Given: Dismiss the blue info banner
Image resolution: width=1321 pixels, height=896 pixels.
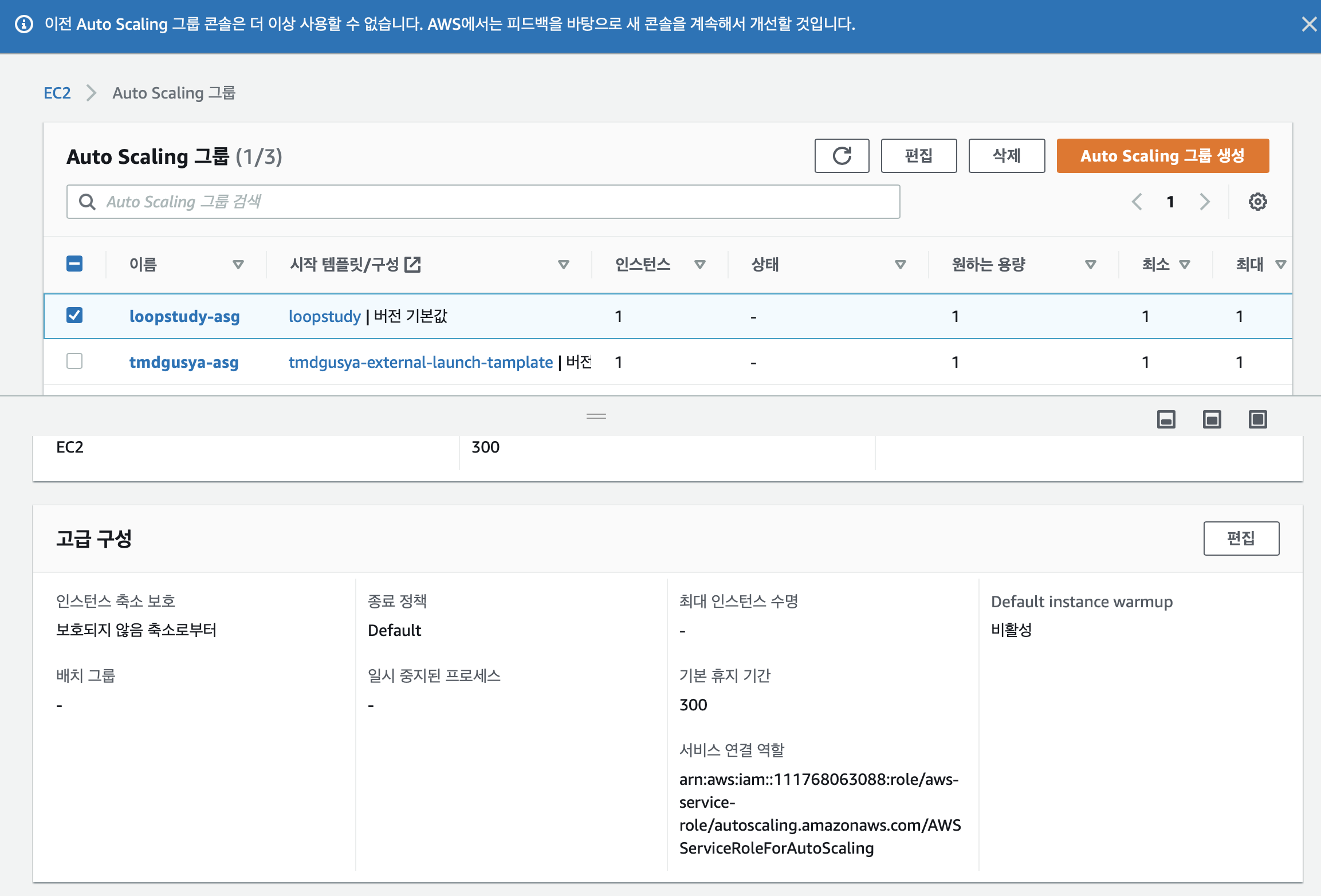Looking at the screenshot, I should pyautogui.click(x=1308, y=24).
